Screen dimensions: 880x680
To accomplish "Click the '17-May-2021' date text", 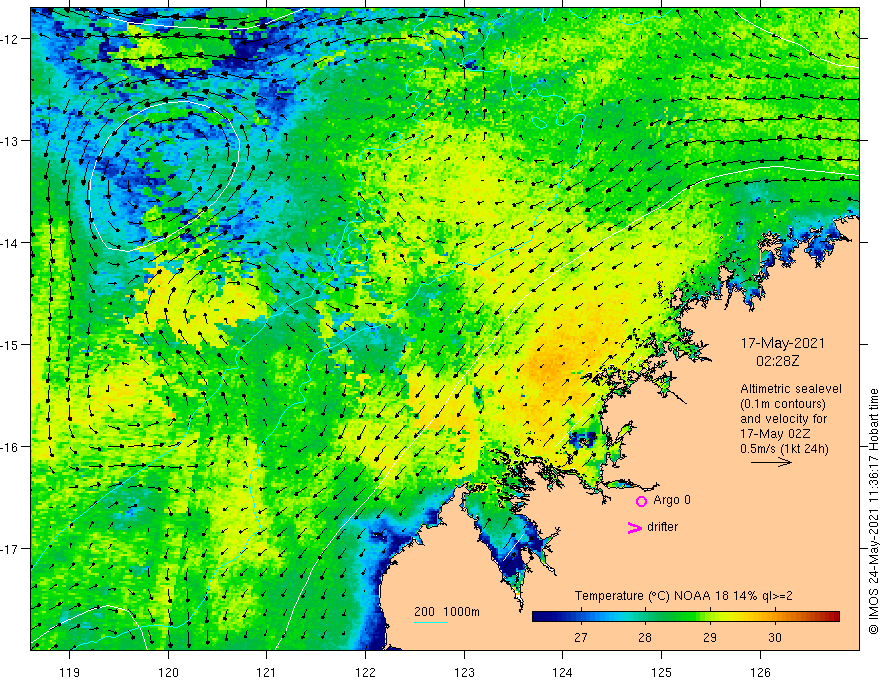I will (x=782, y=343).
